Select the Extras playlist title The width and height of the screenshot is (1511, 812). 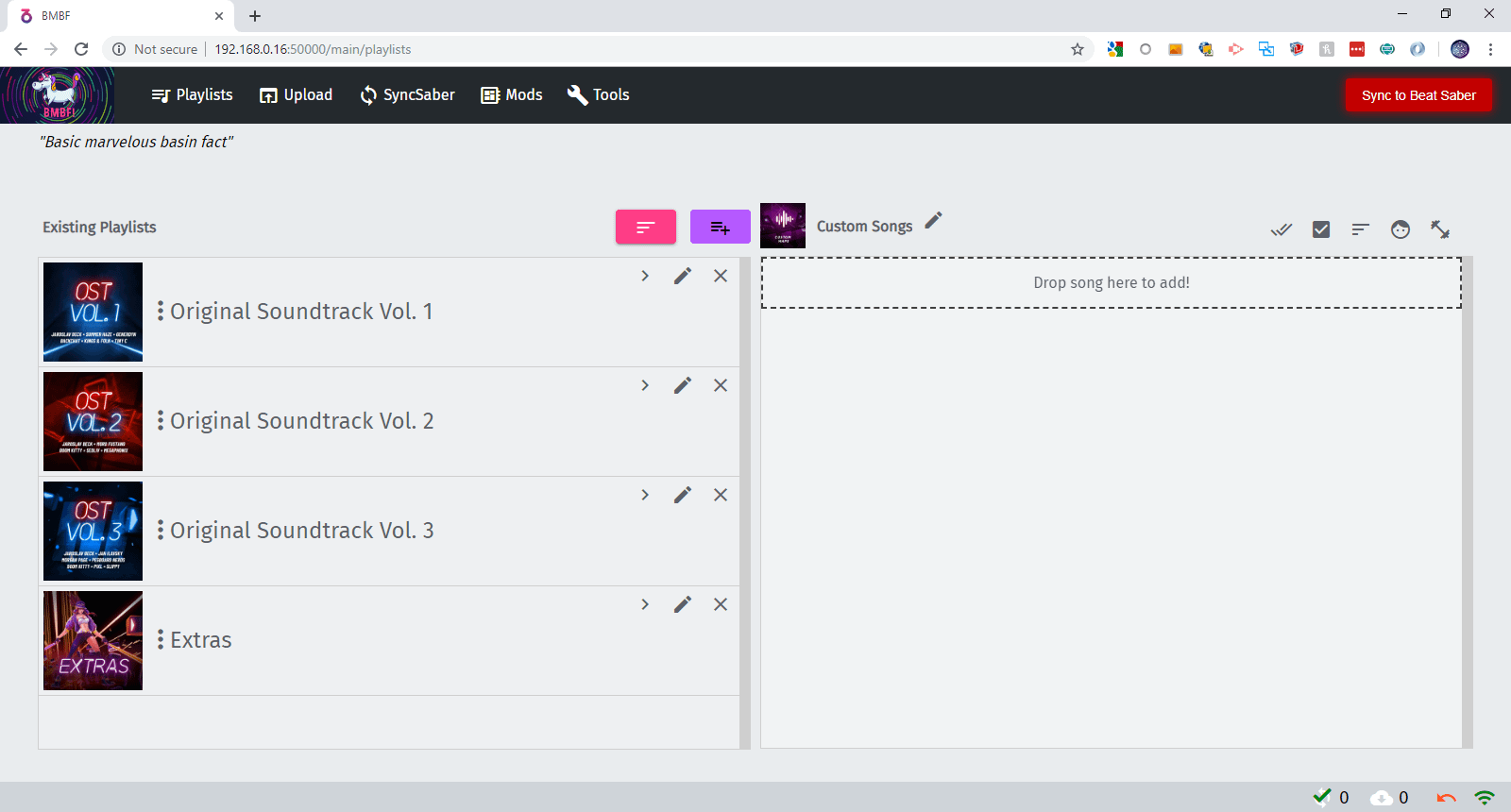click(201, 640)
